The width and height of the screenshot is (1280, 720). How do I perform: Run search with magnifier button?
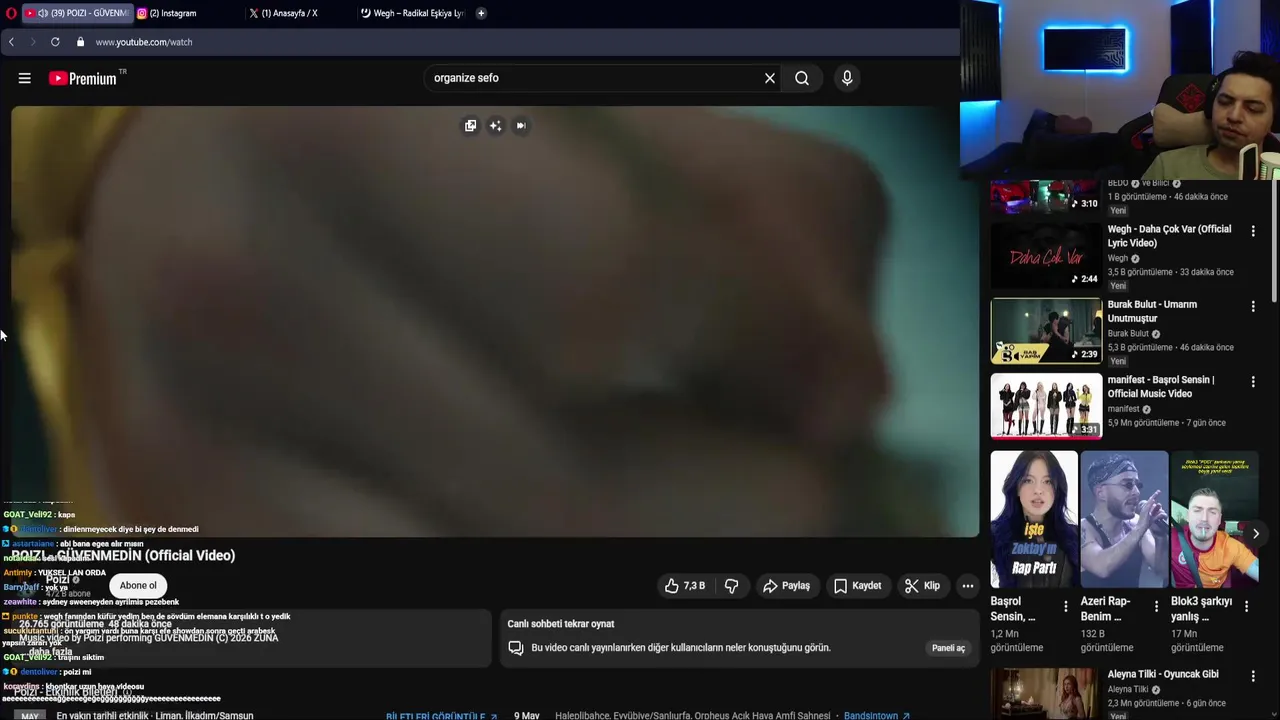point(802,78)
